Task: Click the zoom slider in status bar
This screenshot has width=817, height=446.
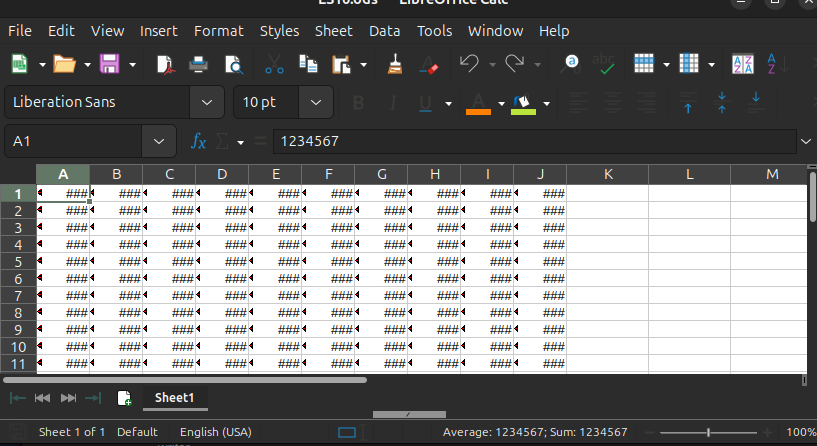Action: (x=708, y=432)
